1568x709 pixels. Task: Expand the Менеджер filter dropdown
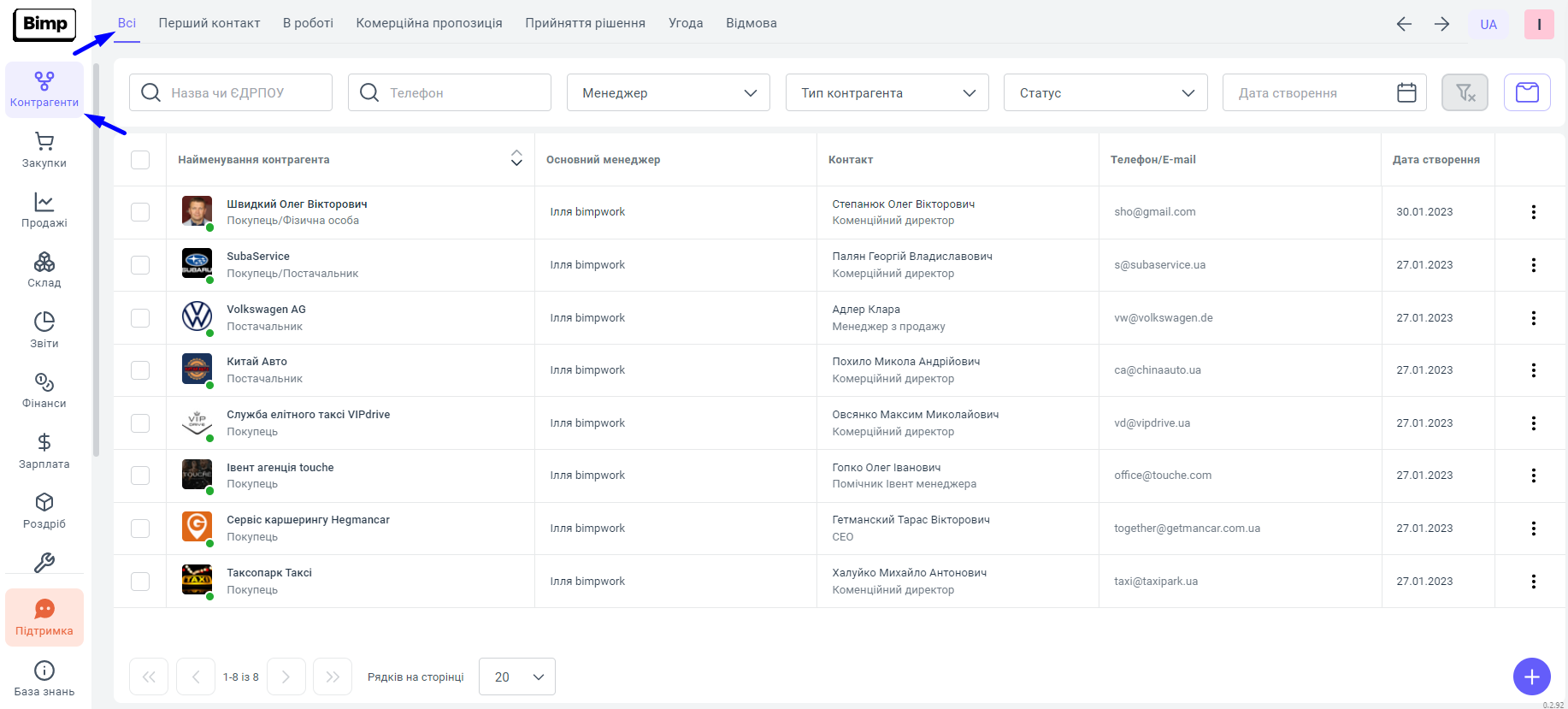[668, 92]
